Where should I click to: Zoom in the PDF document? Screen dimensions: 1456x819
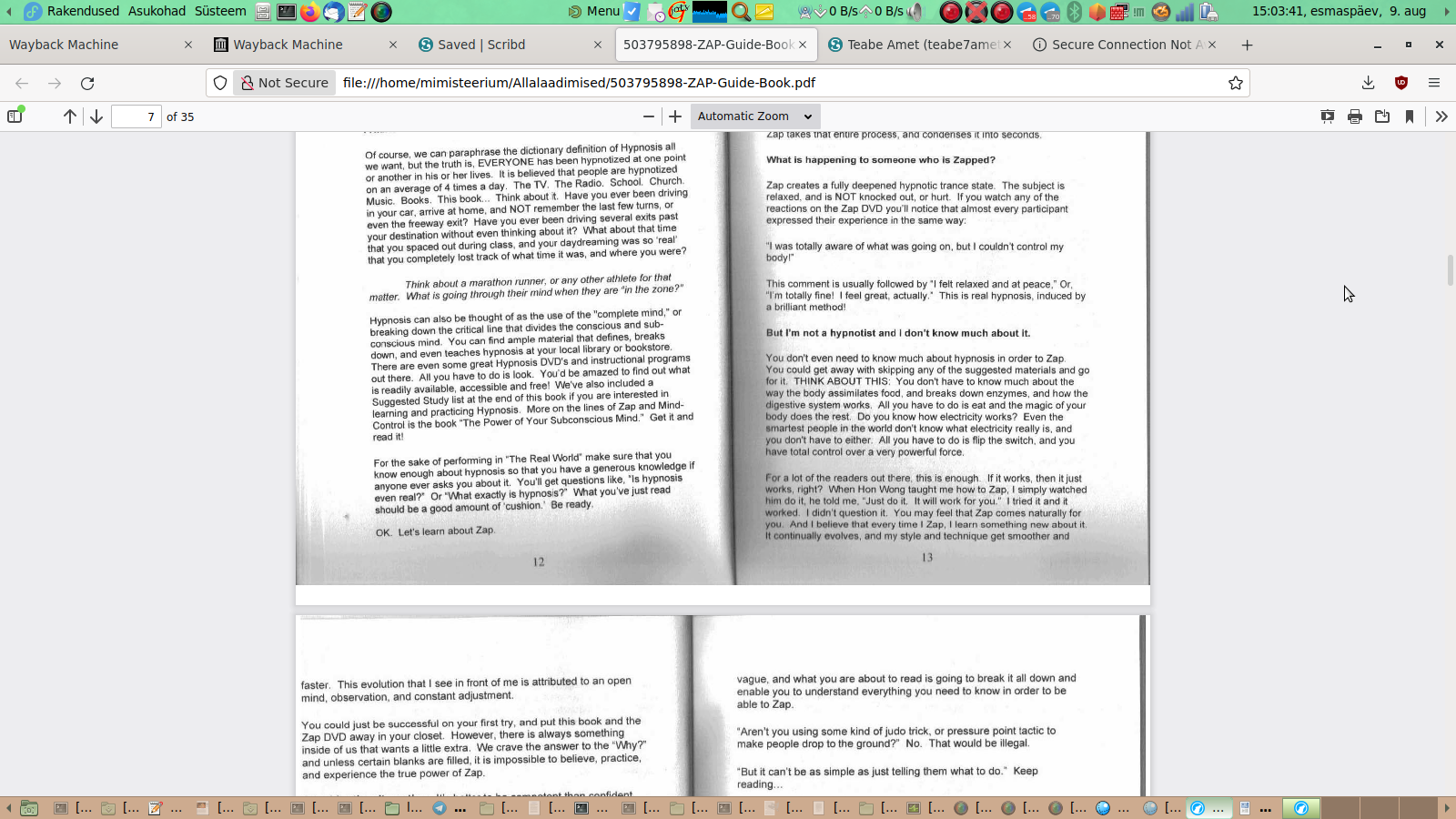[675, 116]
